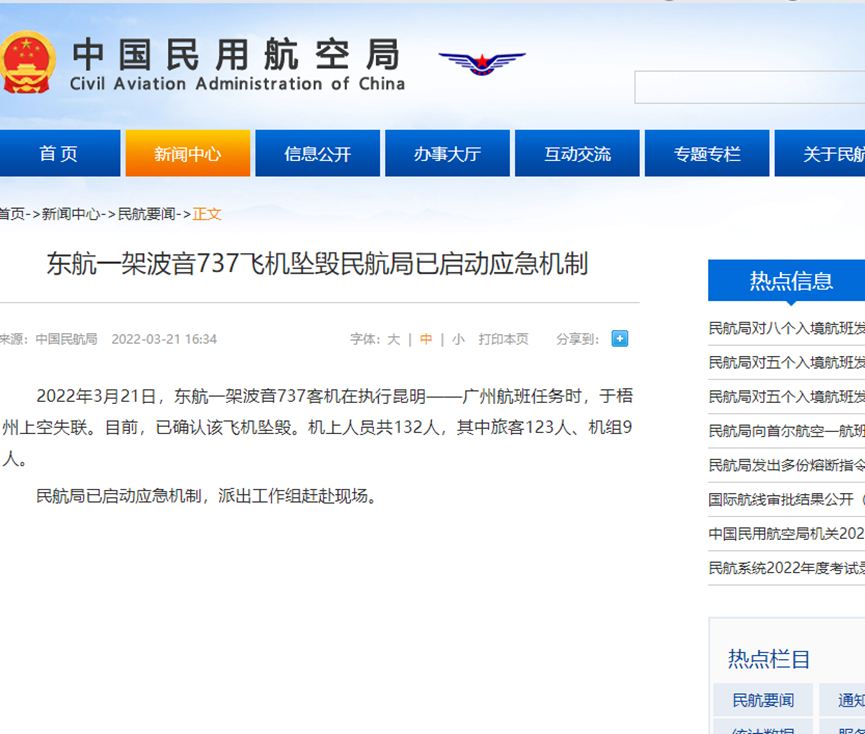This screenshot has height=734, width=865.
Task: Click the national emblem logo icon
Action: 27,62
